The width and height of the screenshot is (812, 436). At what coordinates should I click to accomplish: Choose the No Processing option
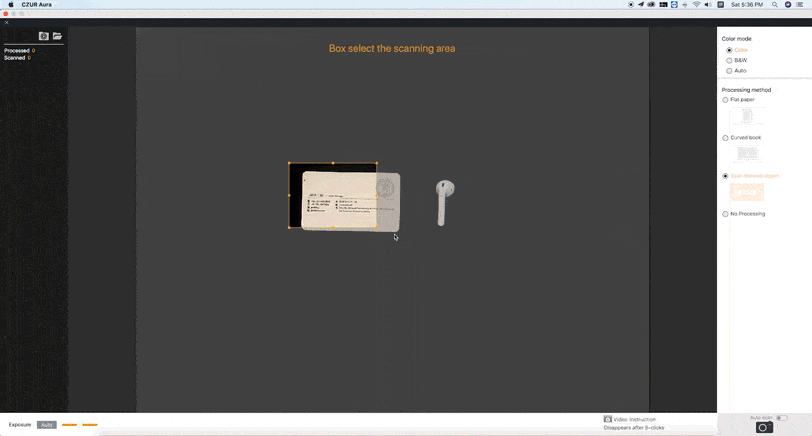coord(726,214)
